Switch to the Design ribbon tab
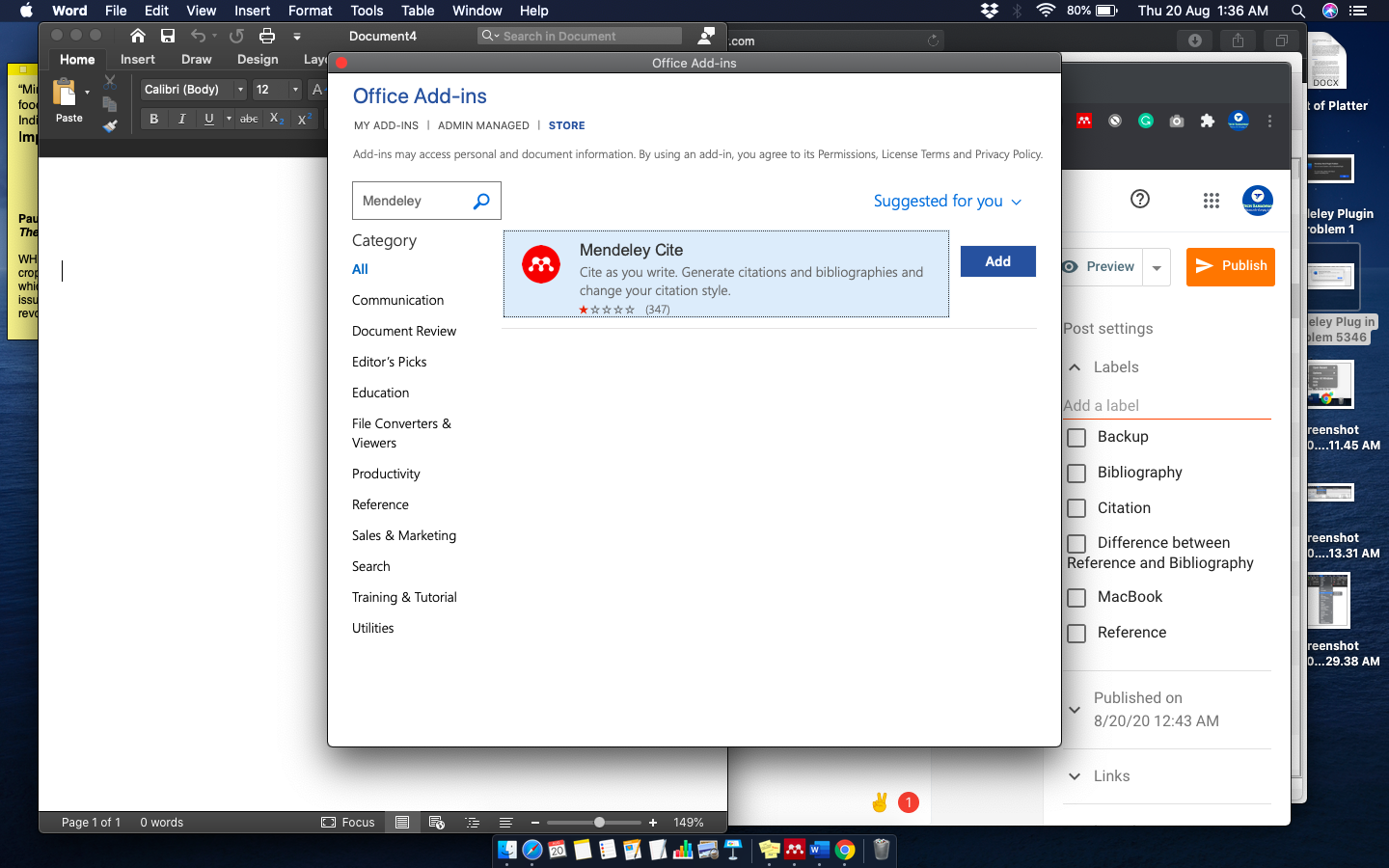This screenshot has height=868, width=1389. [258, 60]
